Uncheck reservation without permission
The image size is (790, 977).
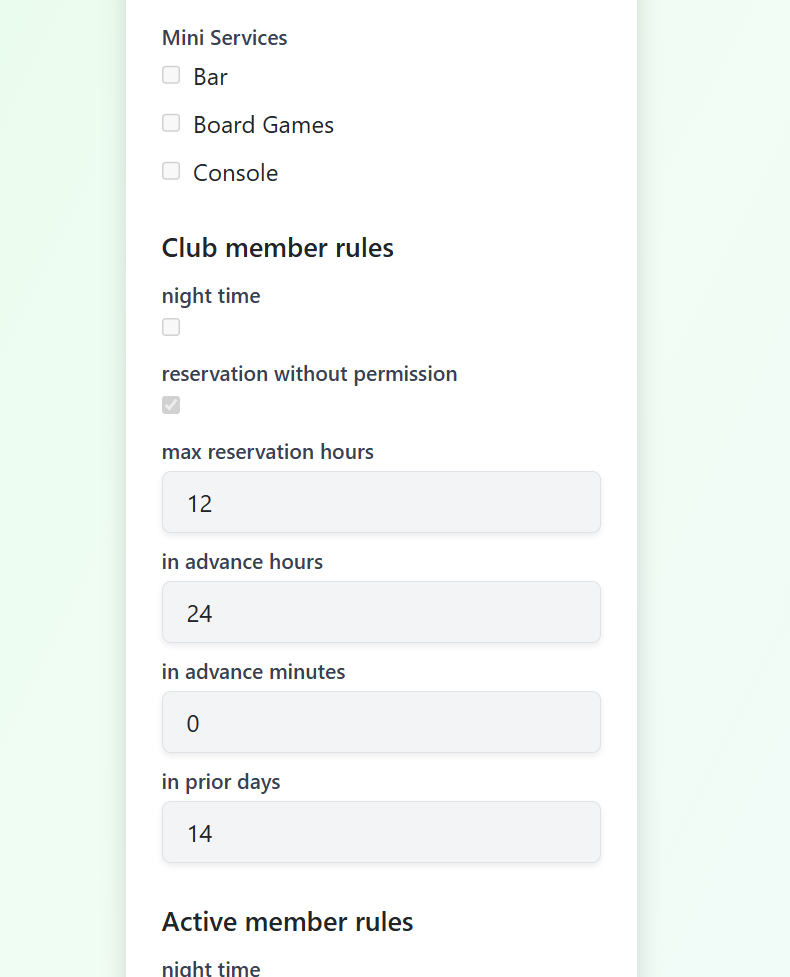click(170, 404)
